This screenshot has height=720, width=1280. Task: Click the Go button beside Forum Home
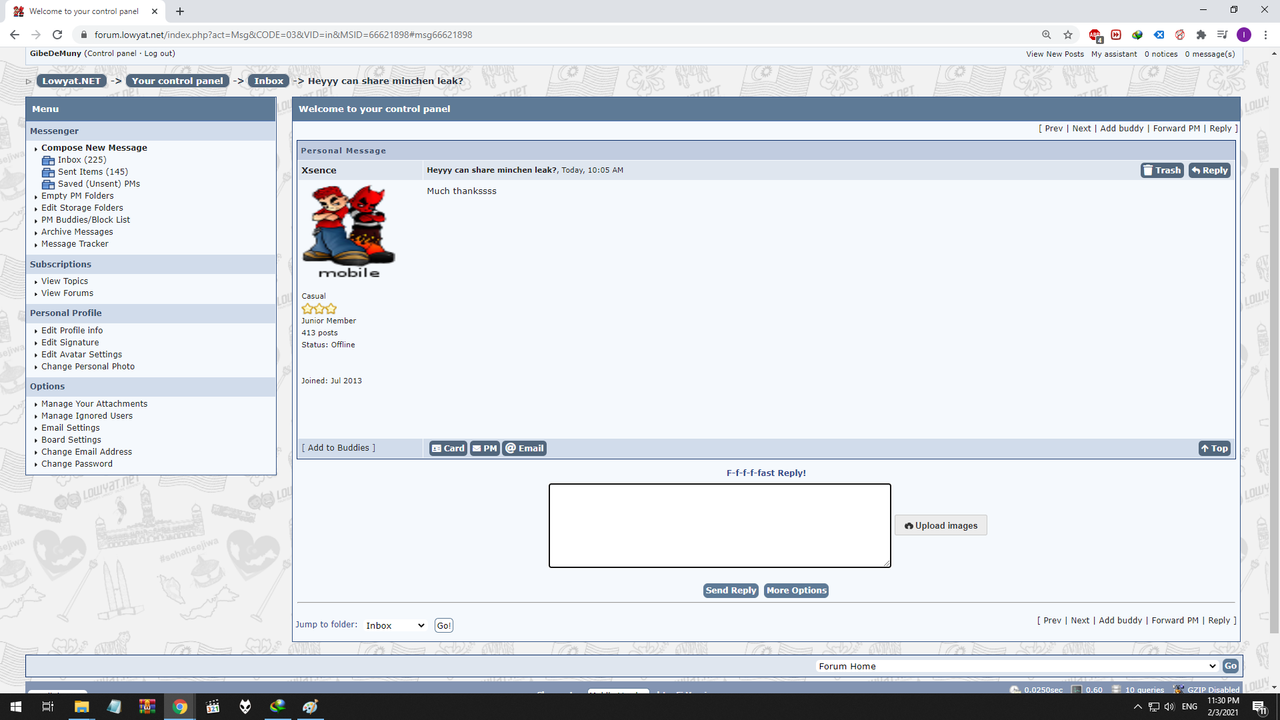[1230, 666]
